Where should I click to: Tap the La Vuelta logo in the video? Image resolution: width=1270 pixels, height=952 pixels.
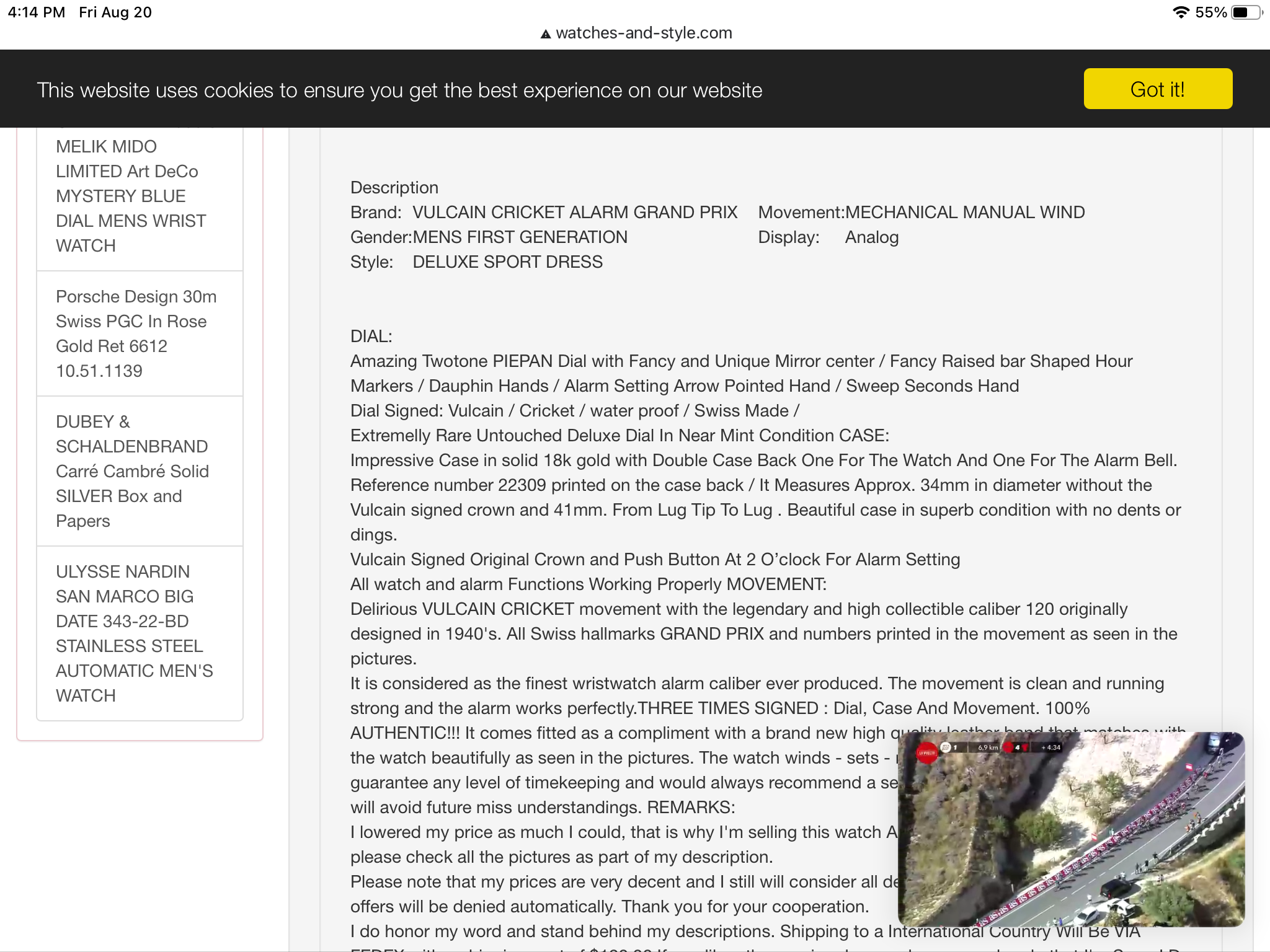click(926, 752)
